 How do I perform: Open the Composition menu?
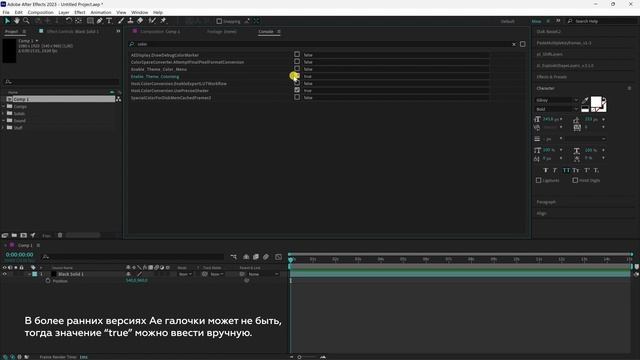click(40, 12)
